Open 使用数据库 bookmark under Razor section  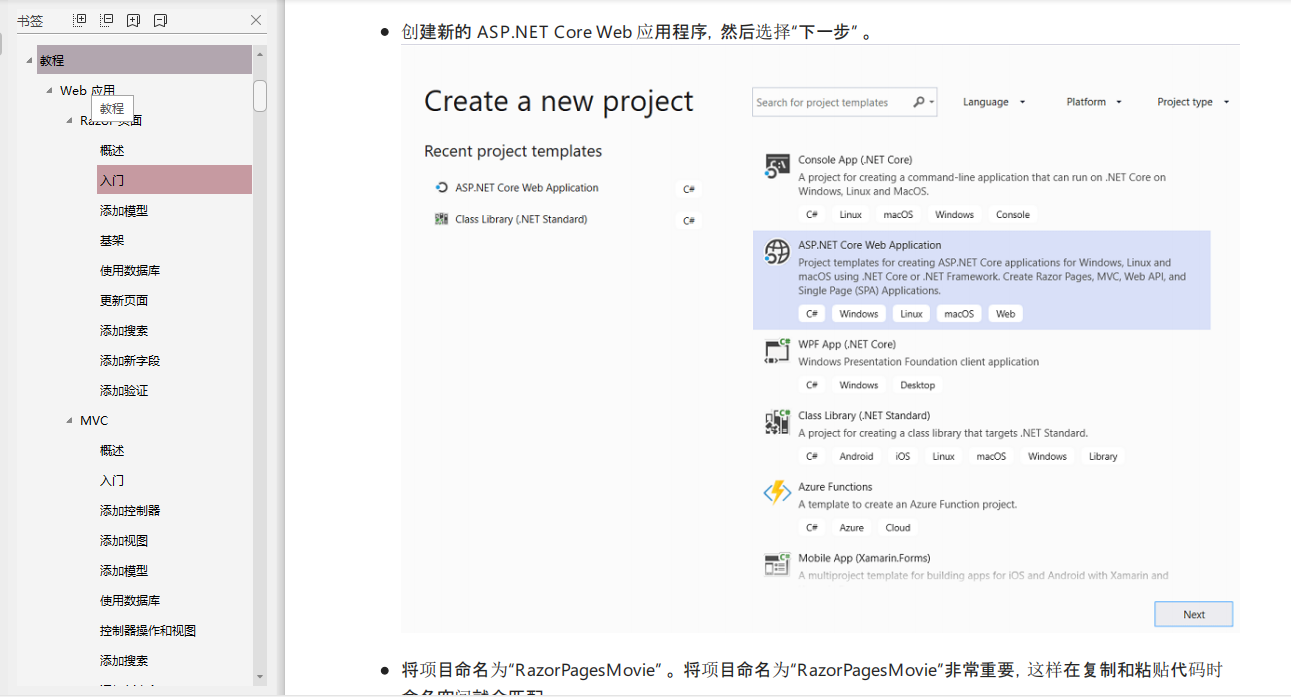point(130,270)
